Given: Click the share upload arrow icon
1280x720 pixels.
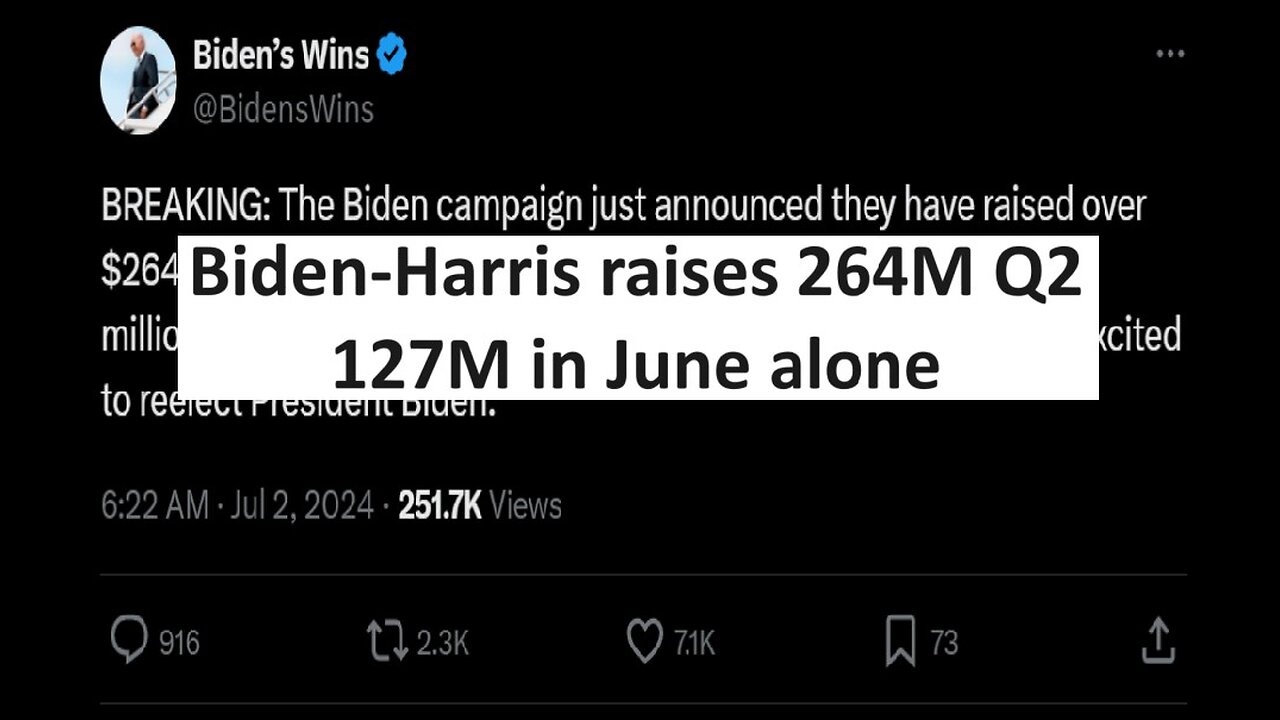Looking at the screenshot, I should click(x=1157, y=640).
